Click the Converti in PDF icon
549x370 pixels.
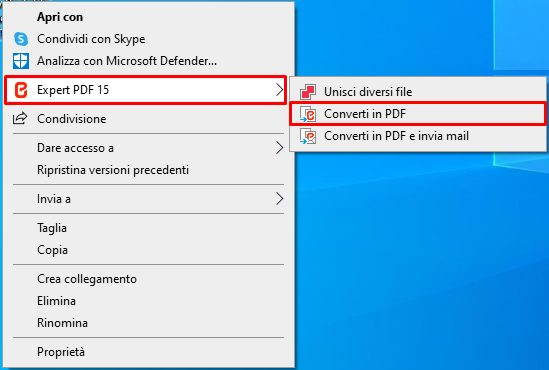coord(308,114)
